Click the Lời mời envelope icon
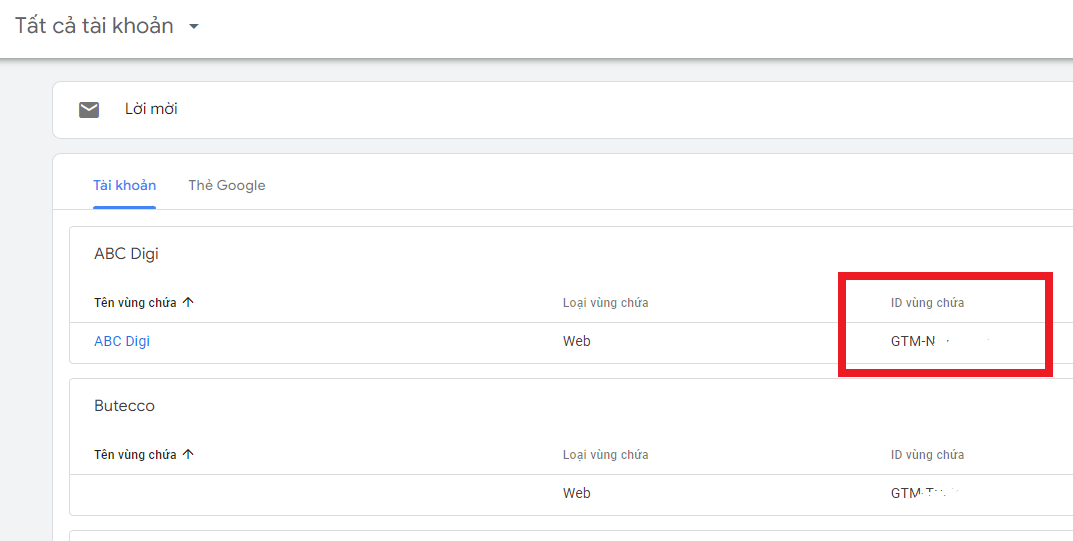 [89, 109]
